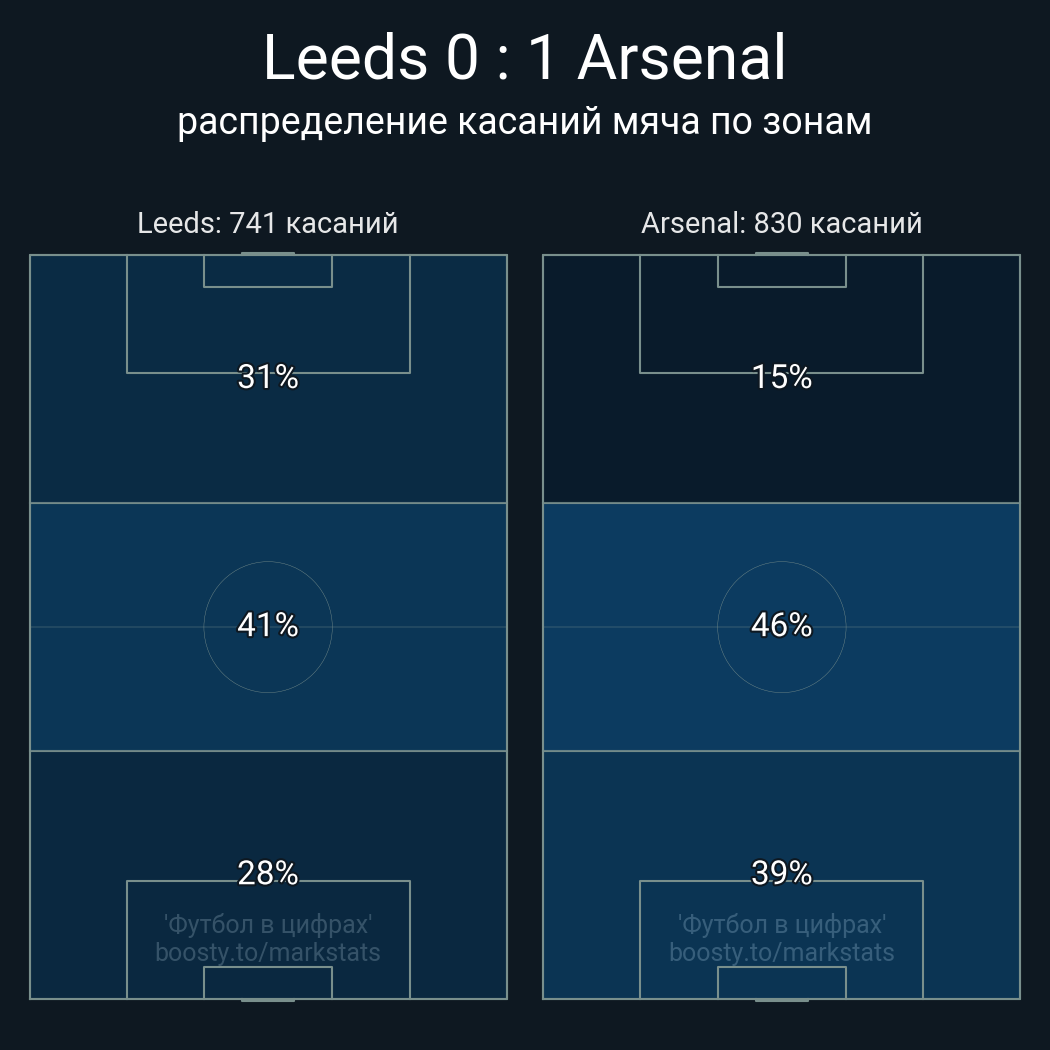
Task: Click the 31% value on Leeds pitch
Action: click(268, 377)
